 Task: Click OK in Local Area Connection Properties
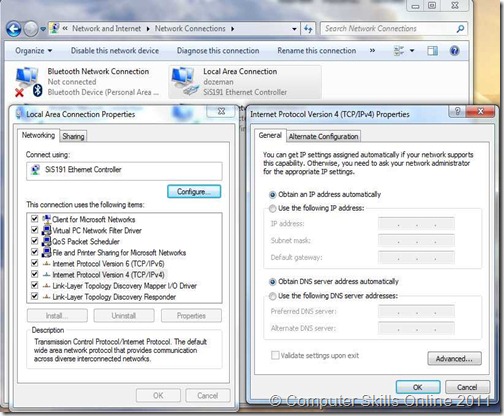[x=158, y=395]
